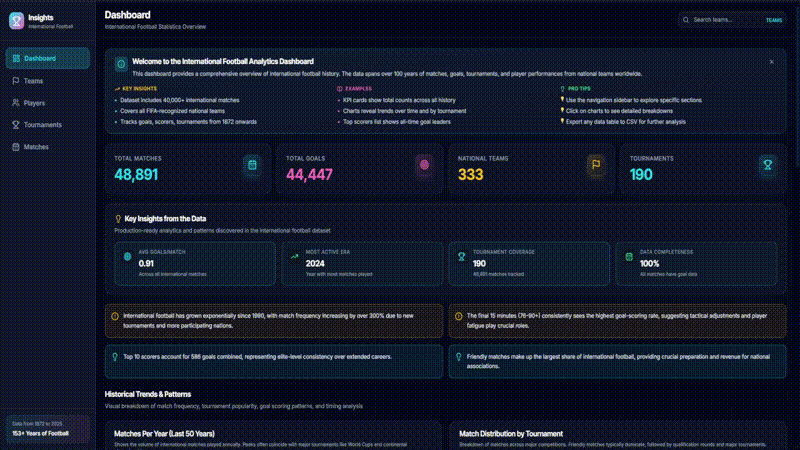Click the info icon on final 15 minutes note

pos(459,316)
